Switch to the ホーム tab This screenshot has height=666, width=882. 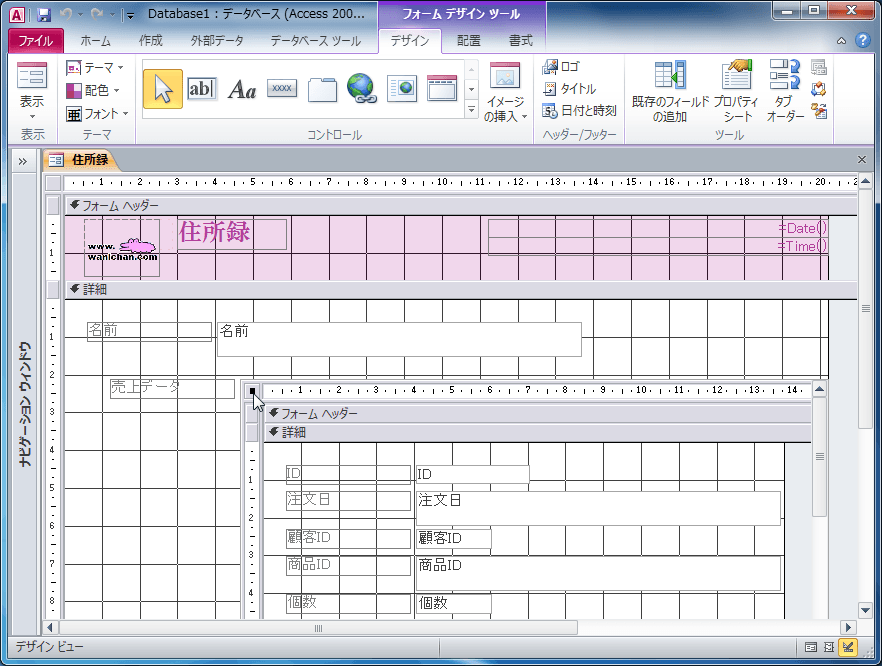(95, 40)
